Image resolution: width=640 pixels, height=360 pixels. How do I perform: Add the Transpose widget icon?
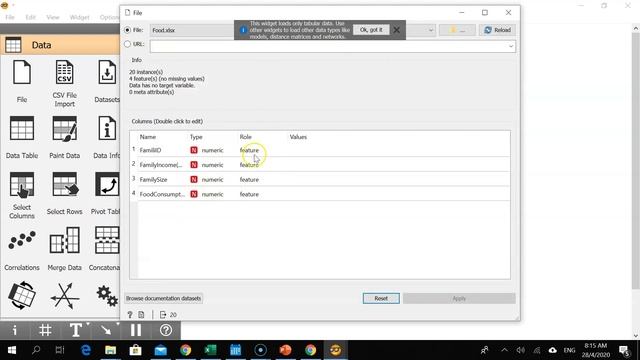click(22, 295)
